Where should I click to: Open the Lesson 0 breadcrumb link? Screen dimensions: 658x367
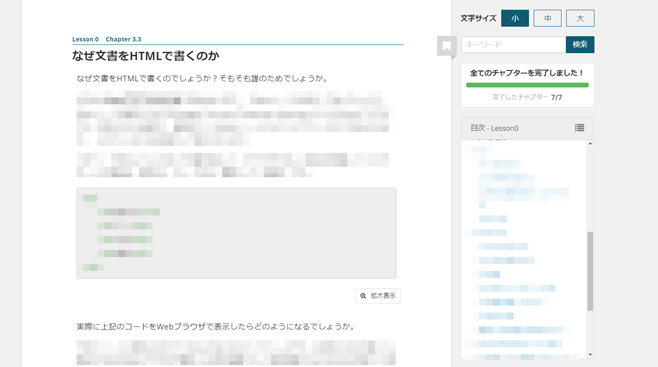85,39
